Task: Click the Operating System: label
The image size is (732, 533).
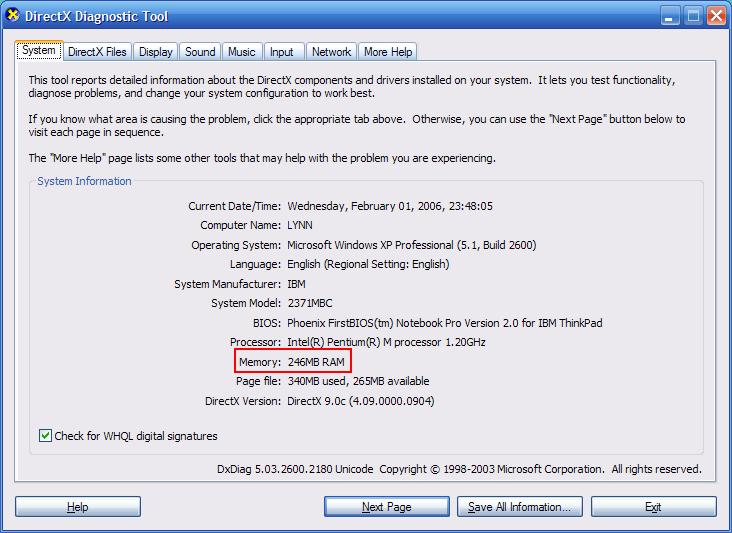Action: (x=236, y=245)
